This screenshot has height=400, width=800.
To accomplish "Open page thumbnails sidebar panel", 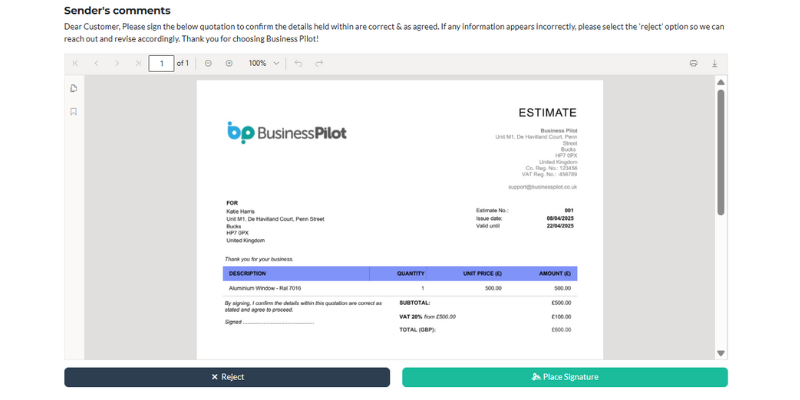I will pos(73,88).
